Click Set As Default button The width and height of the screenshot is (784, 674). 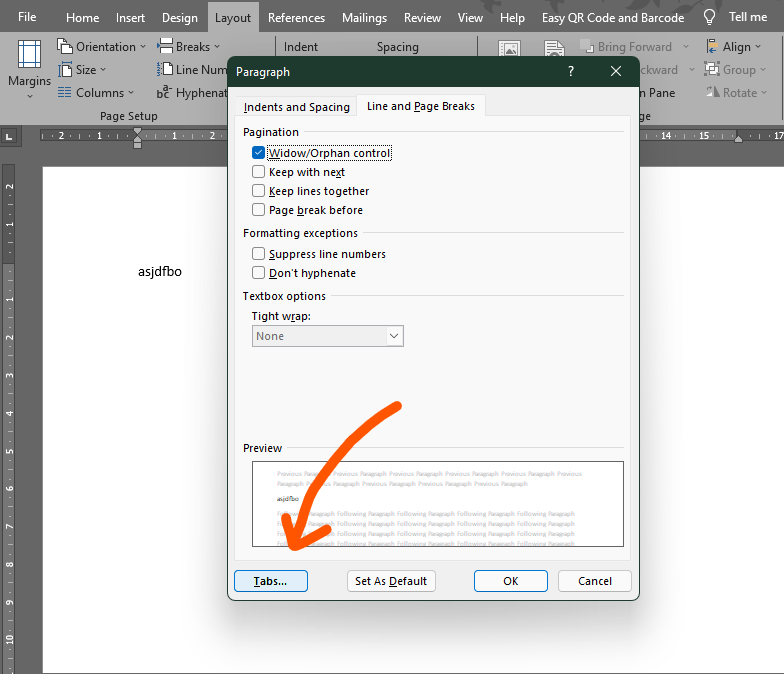(x=391, y=581)
